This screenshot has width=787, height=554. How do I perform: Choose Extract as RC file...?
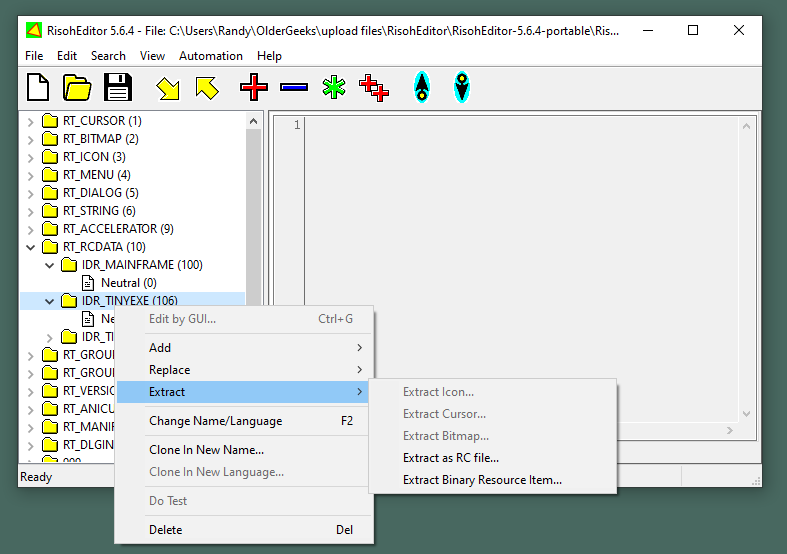[x=492, y=458]
